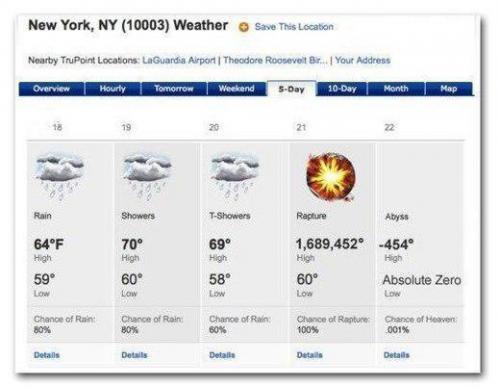Open the LaGuardia Airport location link
Viewport: 500px width, 388px height.
click(179, 60)
